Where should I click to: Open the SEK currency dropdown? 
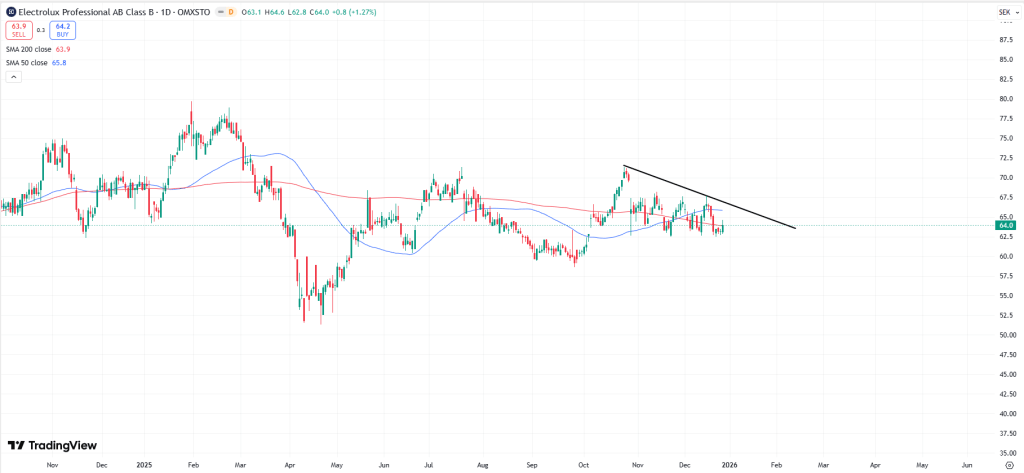point(1004,12)
